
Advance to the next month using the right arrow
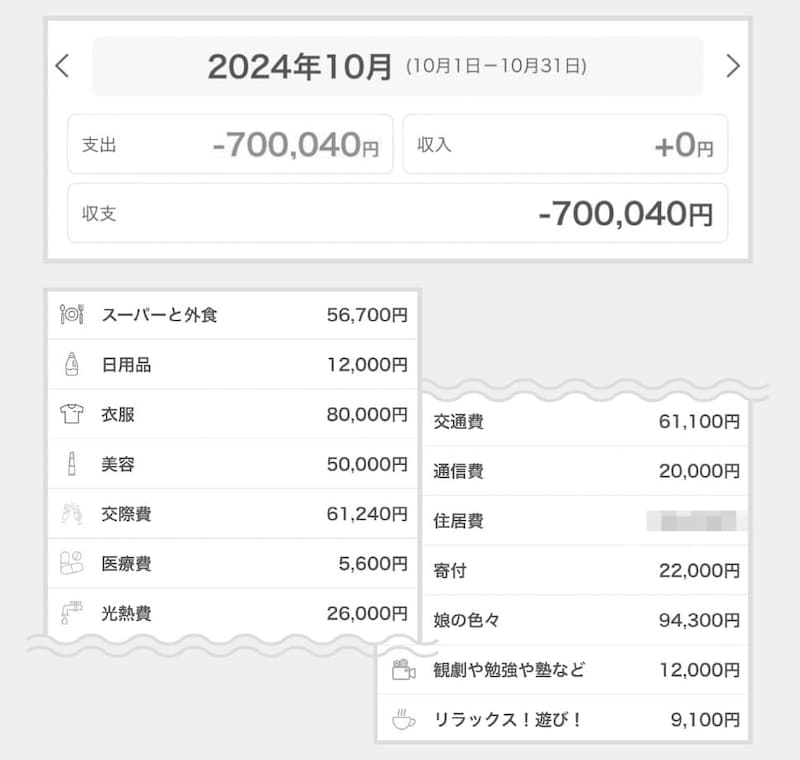pos(735,66)
